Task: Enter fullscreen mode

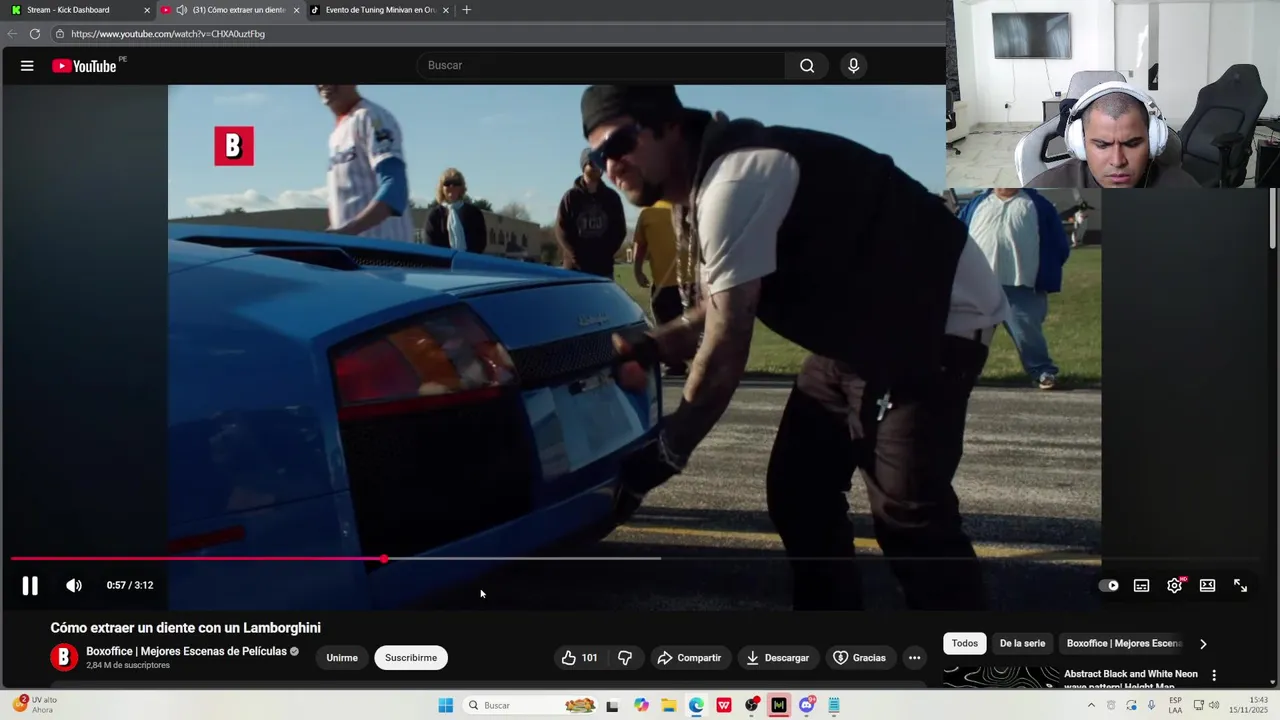Action: click(x=1240, y=586)
